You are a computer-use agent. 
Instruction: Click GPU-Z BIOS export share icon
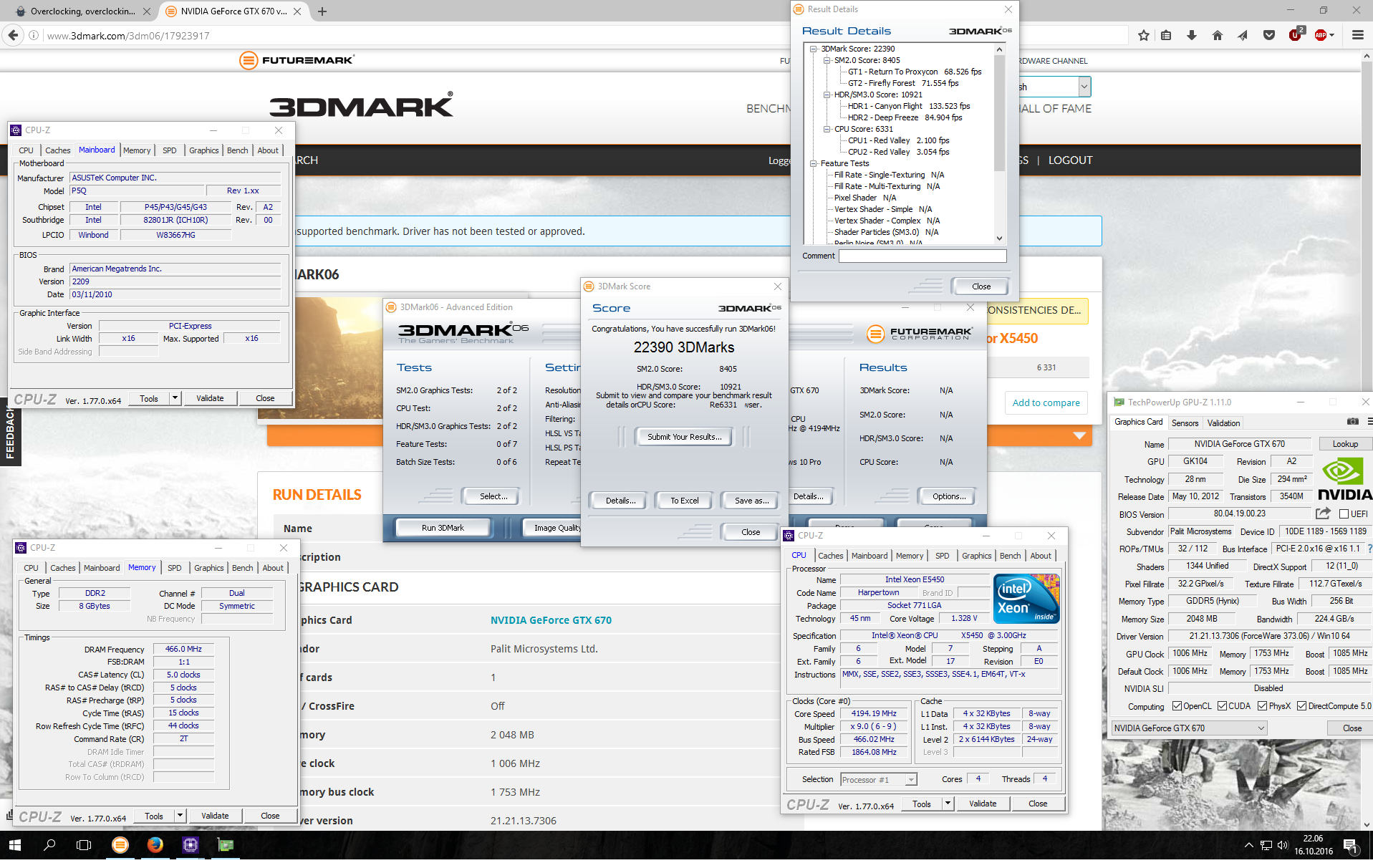pyautogui.click(x=1323, y=513)
